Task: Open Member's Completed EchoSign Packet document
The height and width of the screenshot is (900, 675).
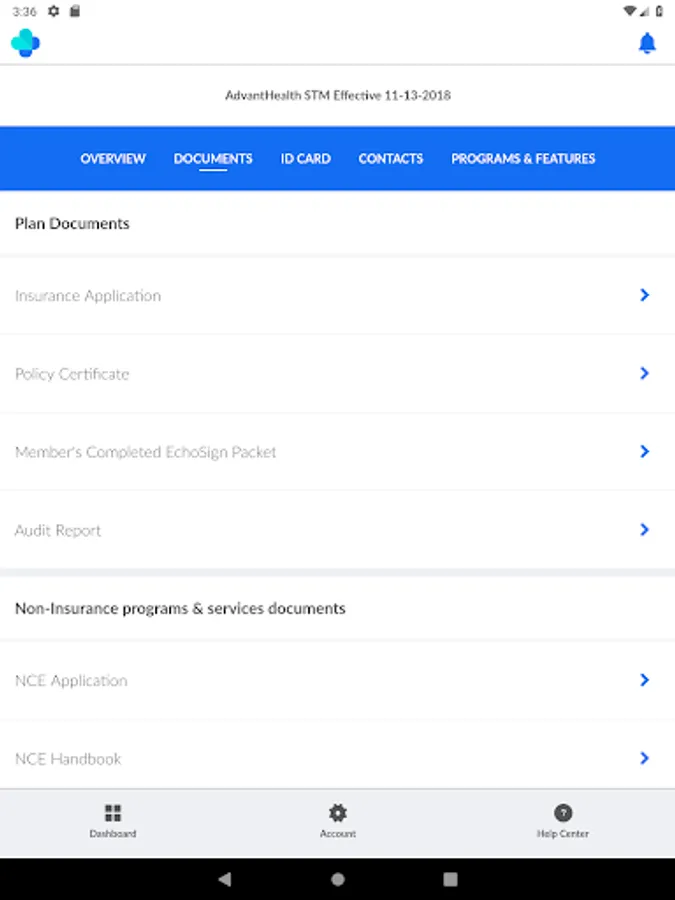Action: (x=146, y=452)
